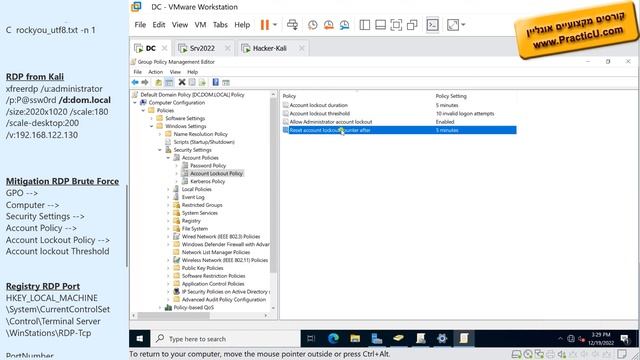Open VMware View menu
Screen dimensions: 640x360
click(x=180, y=25)
